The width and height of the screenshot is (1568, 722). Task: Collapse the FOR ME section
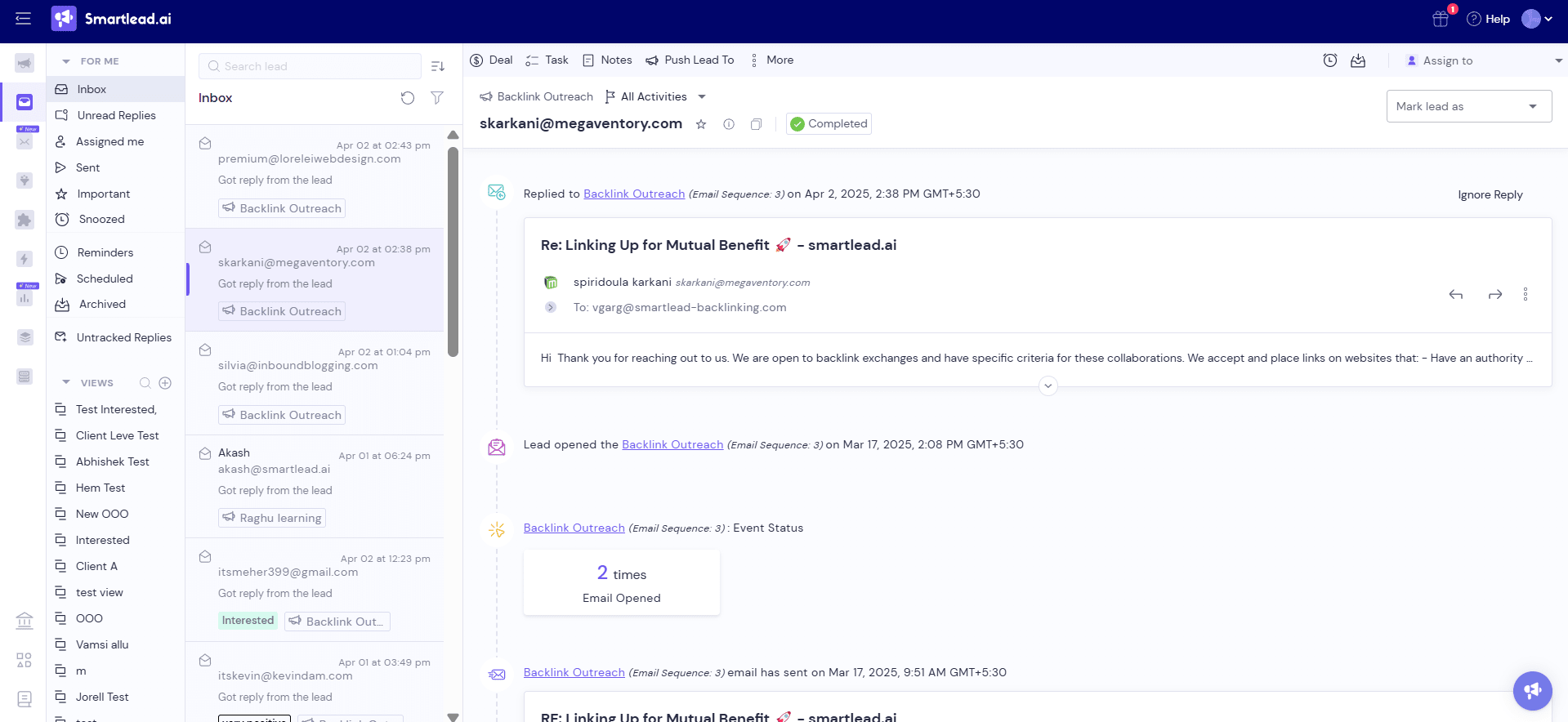[66, 61]
